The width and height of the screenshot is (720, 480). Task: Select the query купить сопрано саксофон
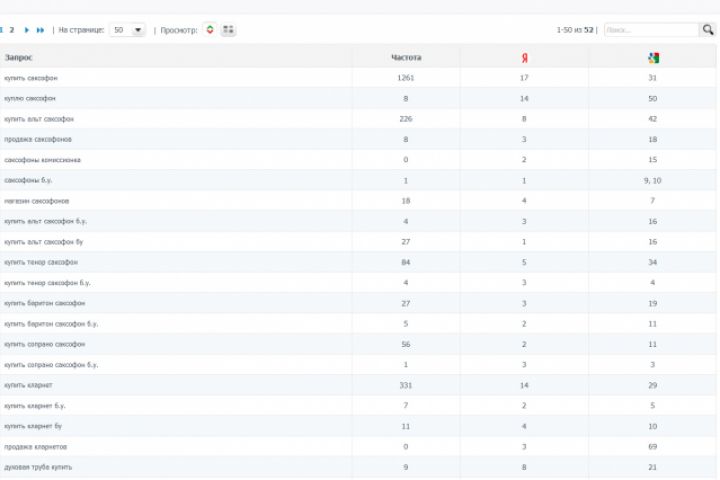click(x=45, y=344)
